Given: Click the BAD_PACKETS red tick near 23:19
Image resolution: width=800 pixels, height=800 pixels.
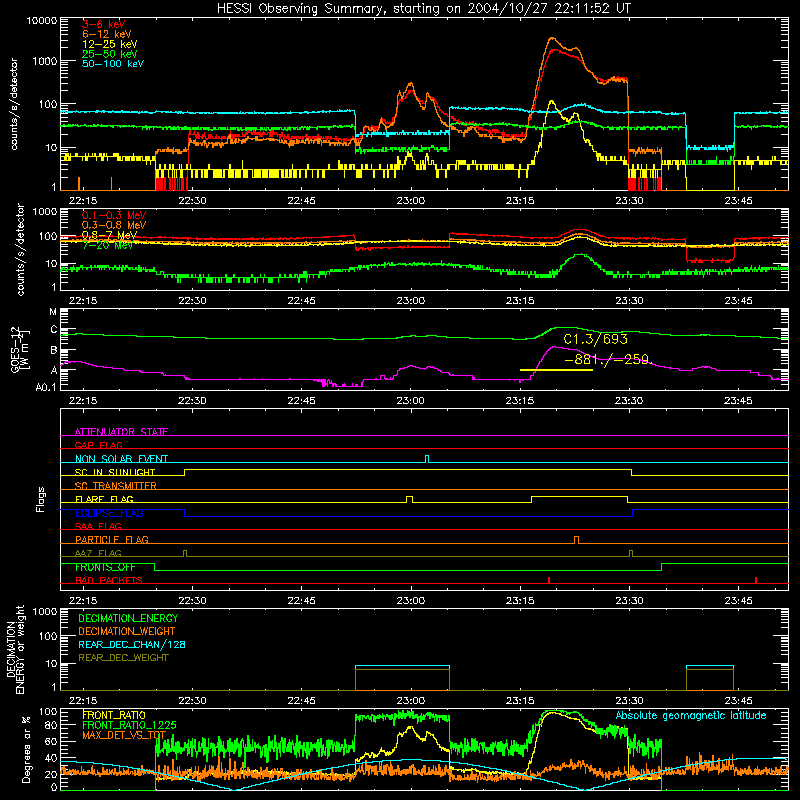Looking at the screenshot, I should 549,580.
